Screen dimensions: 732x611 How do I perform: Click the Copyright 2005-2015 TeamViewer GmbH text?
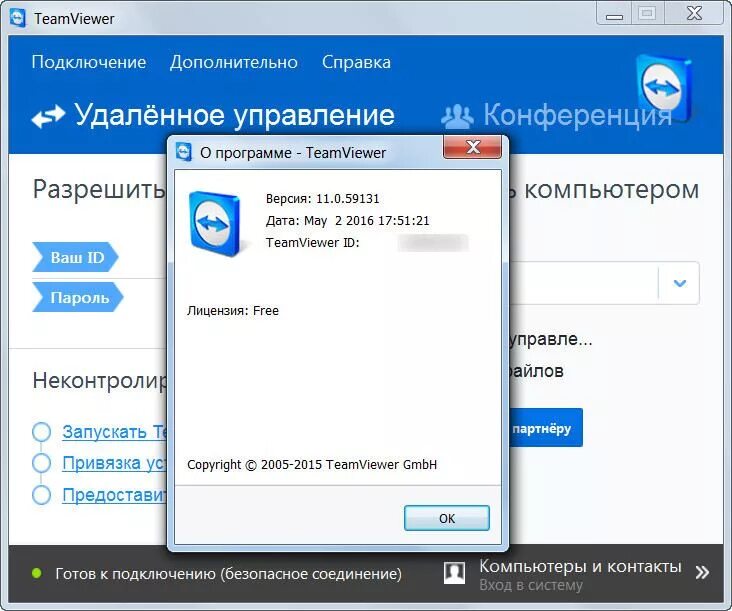(312, 464)
